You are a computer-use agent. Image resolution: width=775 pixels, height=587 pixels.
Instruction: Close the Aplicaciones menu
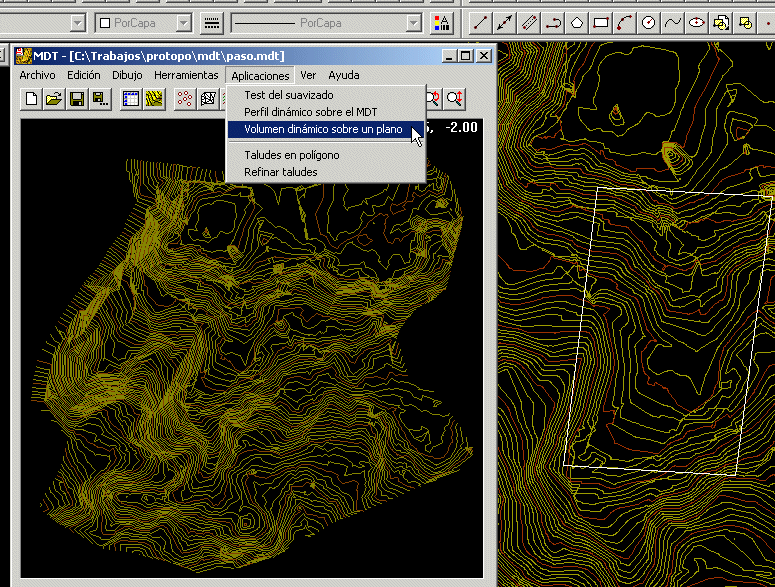260,76
